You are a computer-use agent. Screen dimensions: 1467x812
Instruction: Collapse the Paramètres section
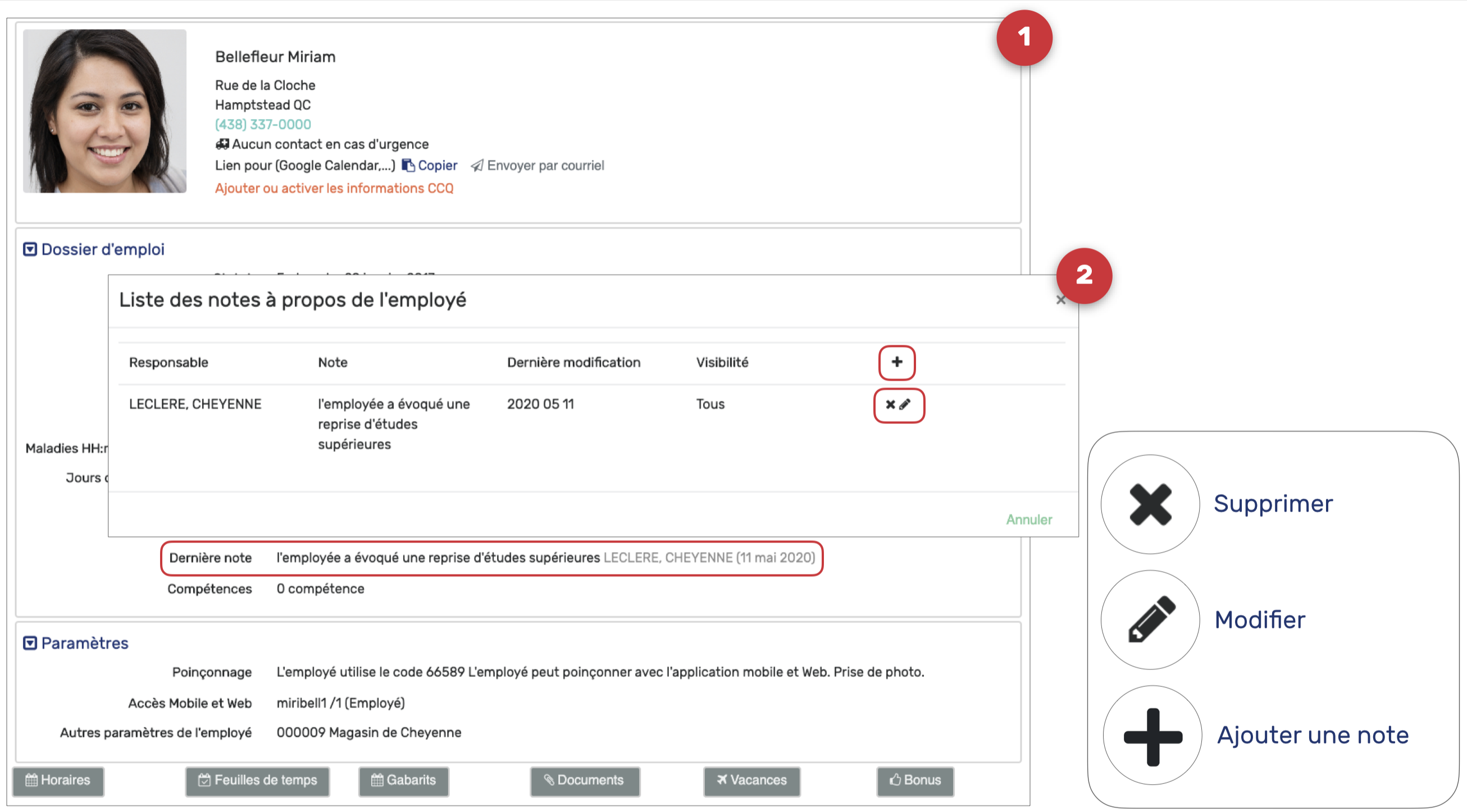point(30,644)
